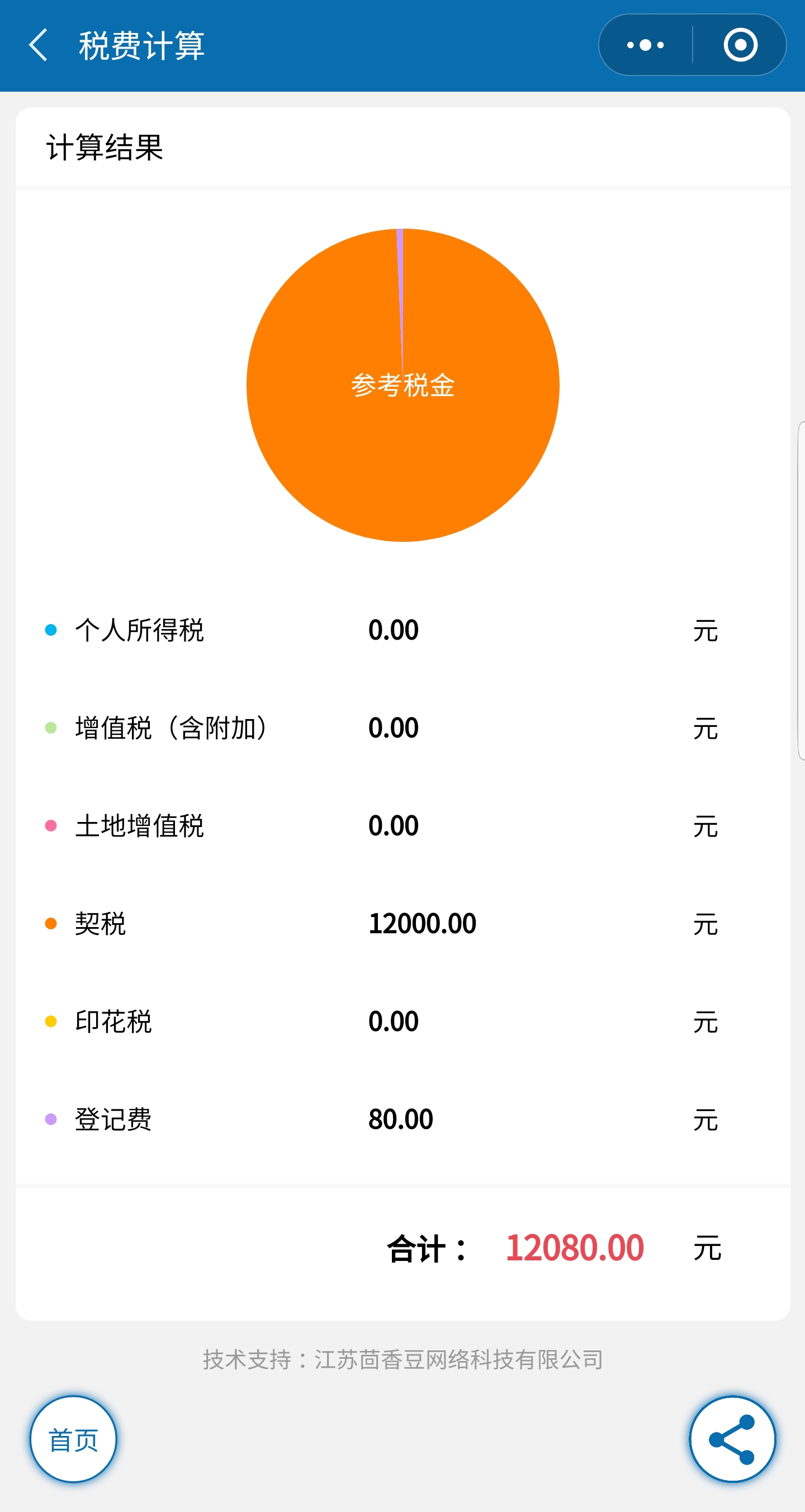Go to 首页 home button
Screen dimensions: 805x1512
click(x=73, y=1439)
